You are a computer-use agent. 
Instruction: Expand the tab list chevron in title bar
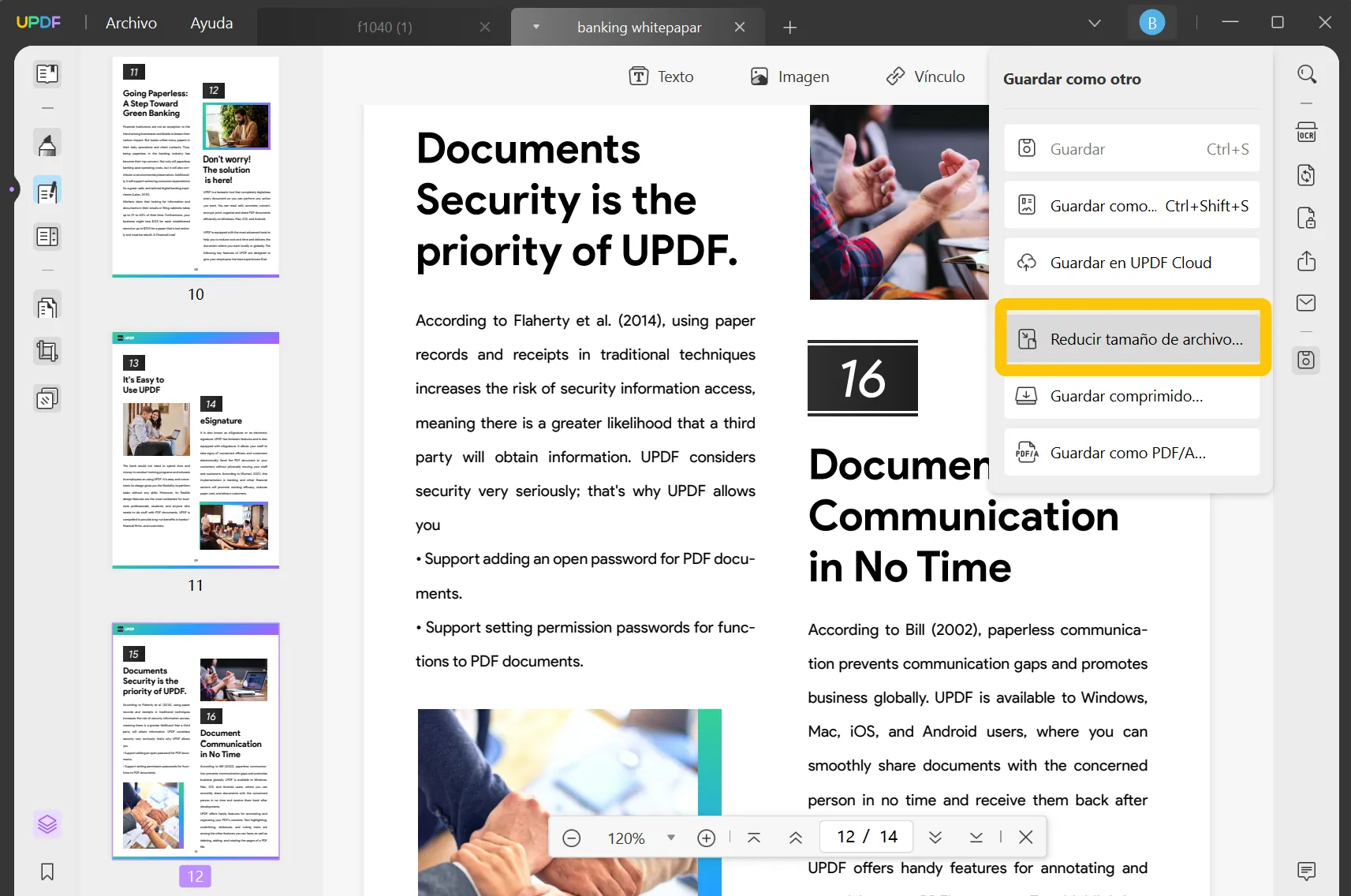click(1095, 24)
